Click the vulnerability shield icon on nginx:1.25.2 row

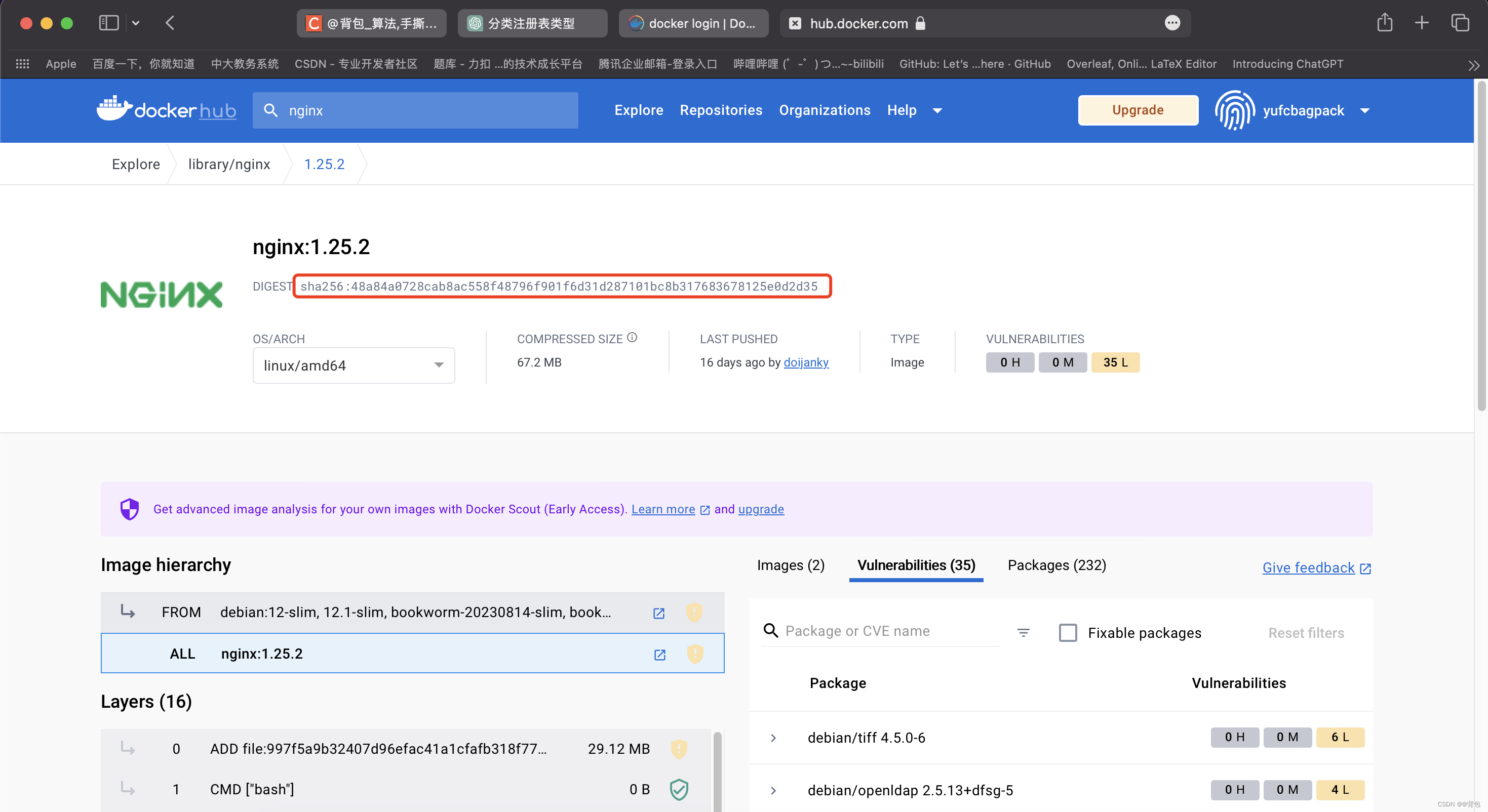click(x=695, y=653)
